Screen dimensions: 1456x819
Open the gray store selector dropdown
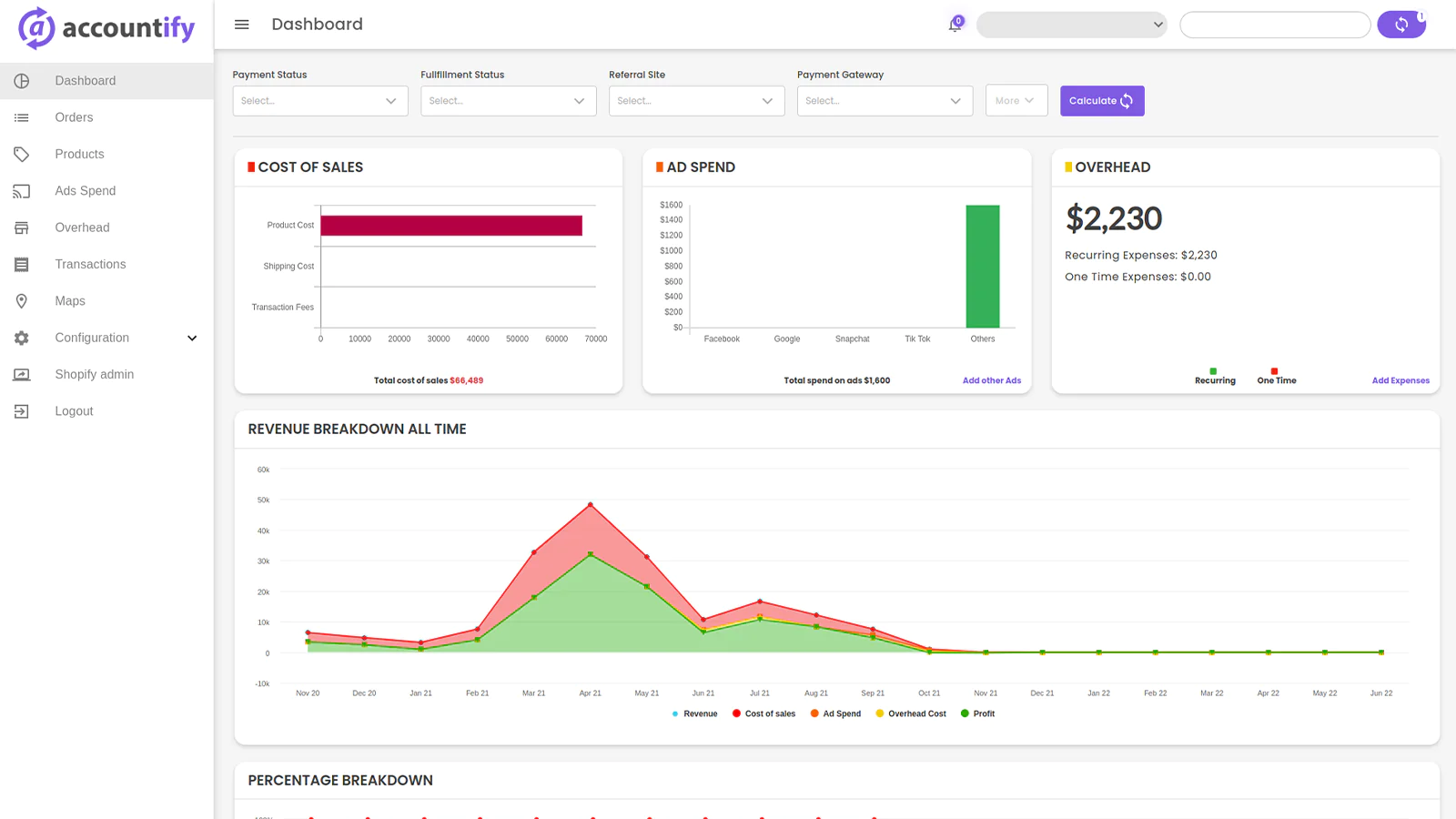coord(1072,25)
